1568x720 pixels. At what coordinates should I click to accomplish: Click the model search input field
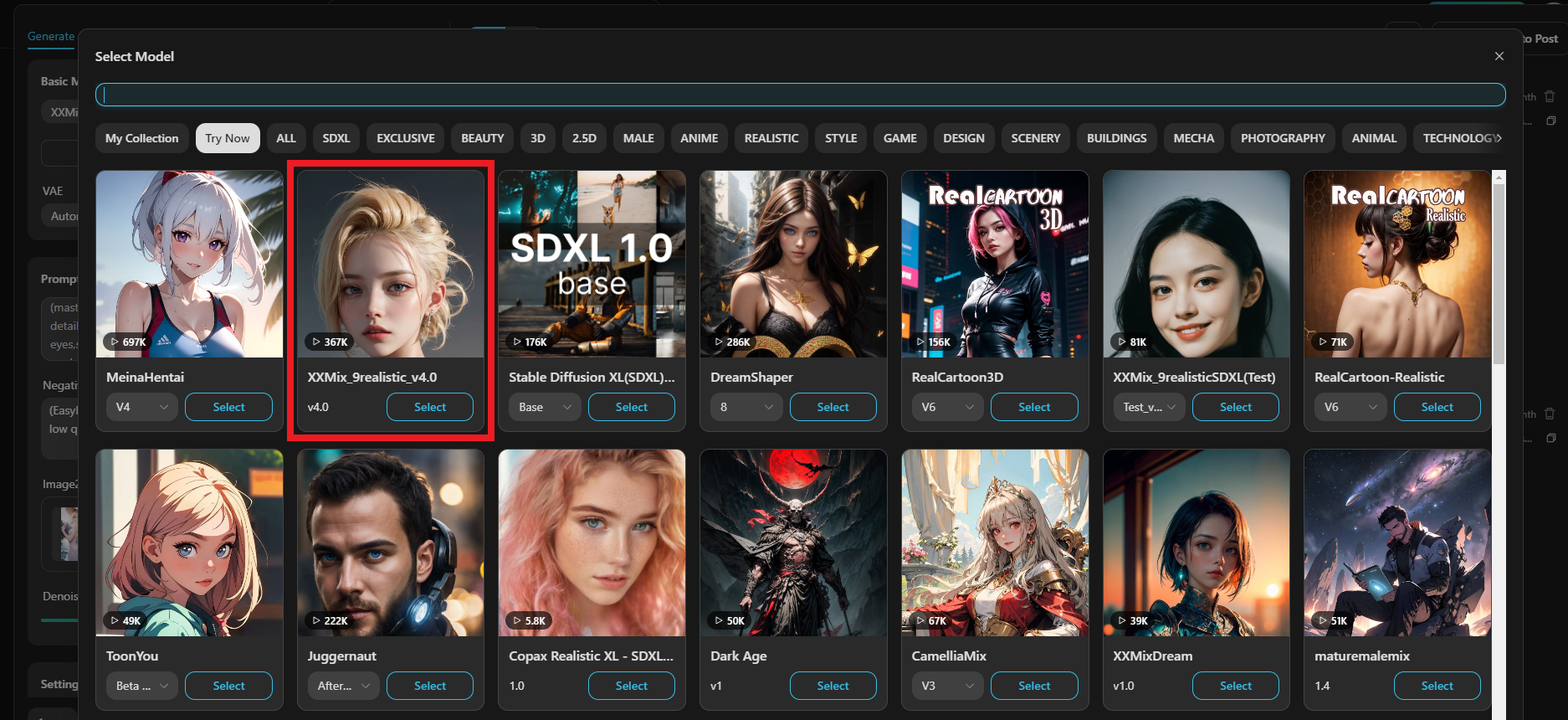tap(800, 95)
